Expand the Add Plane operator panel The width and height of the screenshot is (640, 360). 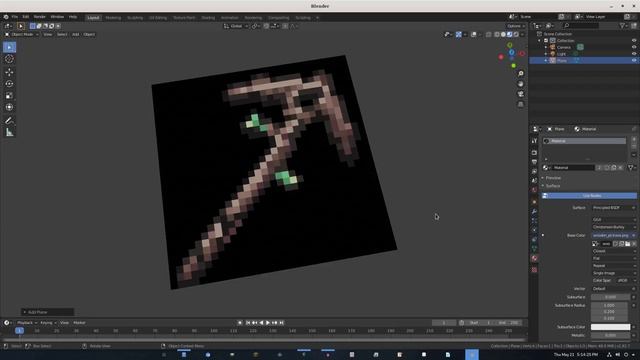pyautogui.click(x=47, y=312)
